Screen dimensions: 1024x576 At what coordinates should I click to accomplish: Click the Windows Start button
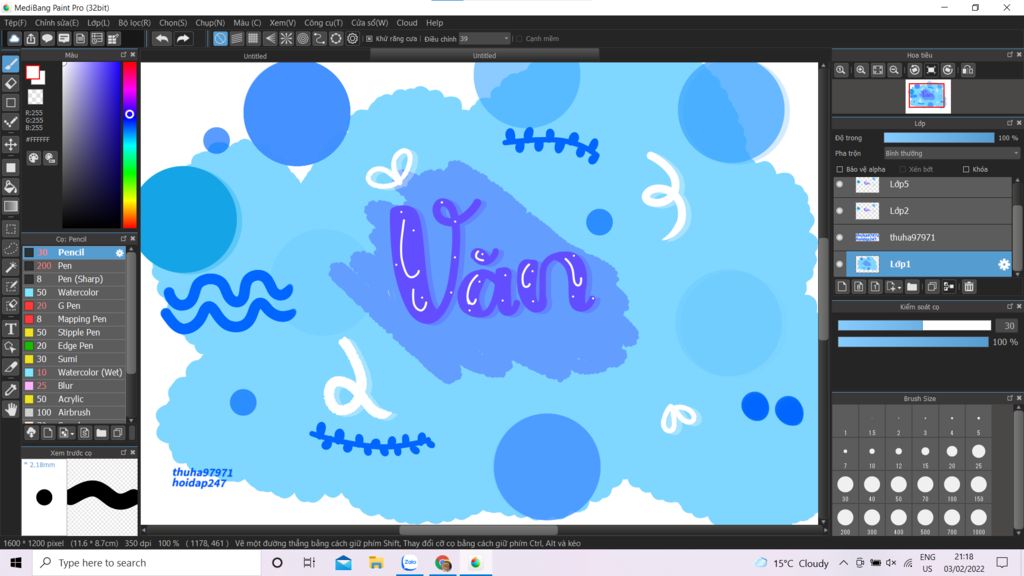16,563
